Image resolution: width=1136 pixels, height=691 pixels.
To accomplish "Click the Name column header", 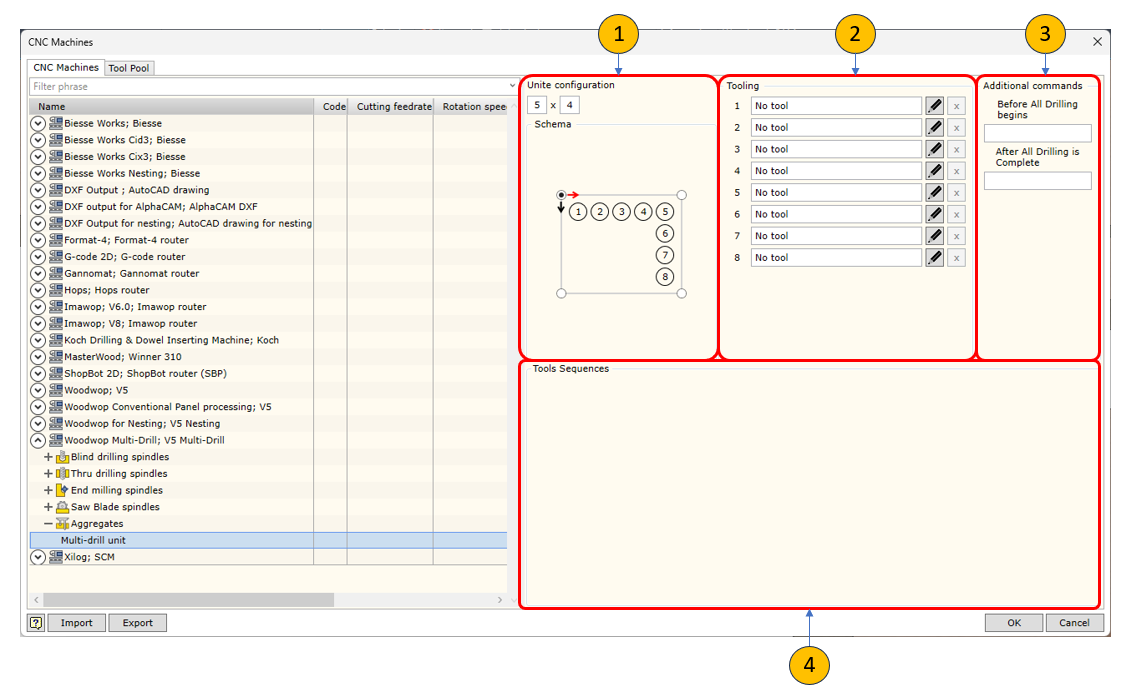I will 171,106.
